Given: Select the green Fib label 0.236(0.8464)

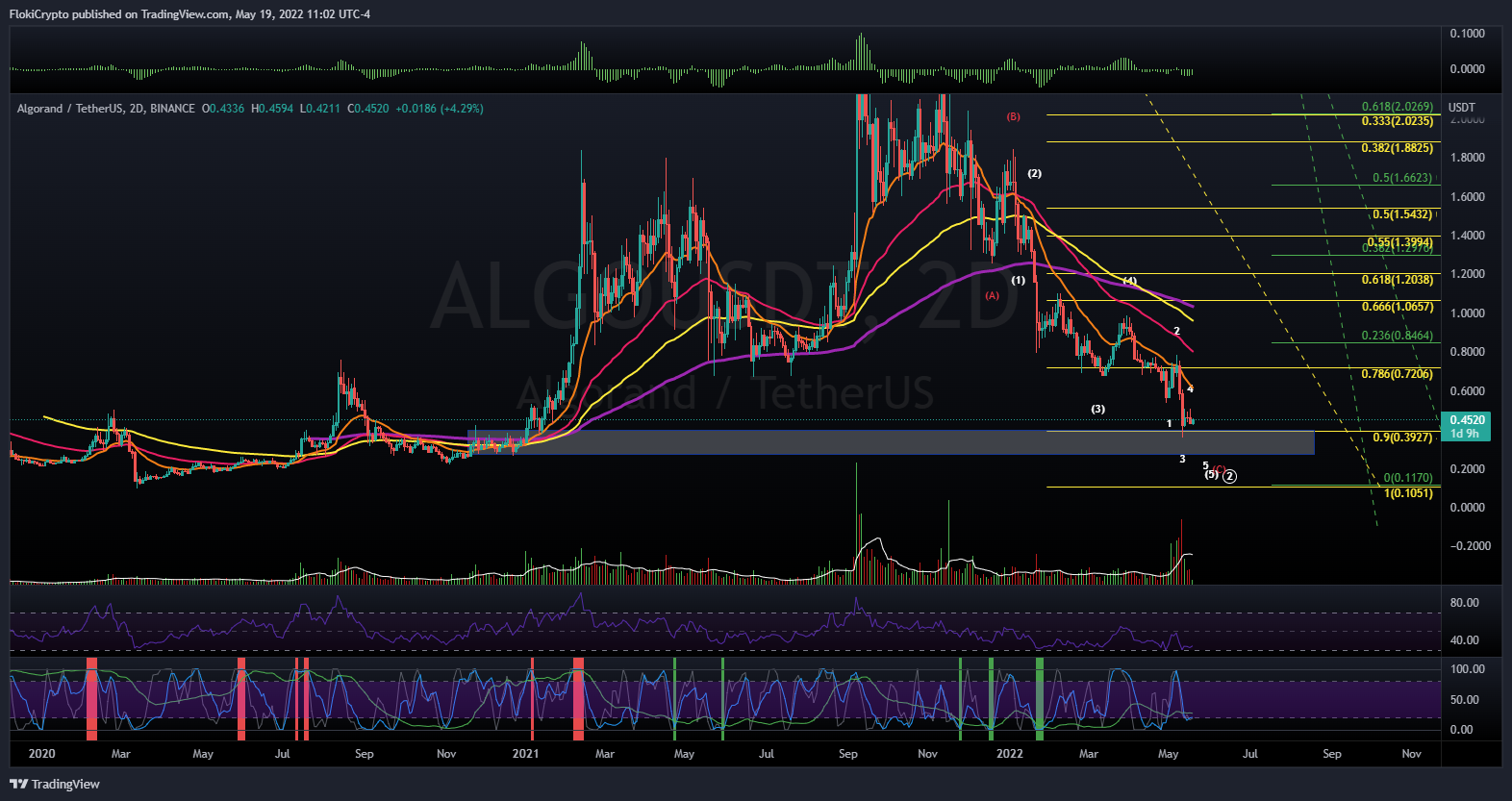Looking at the screenshot, I should [1397, 336].
